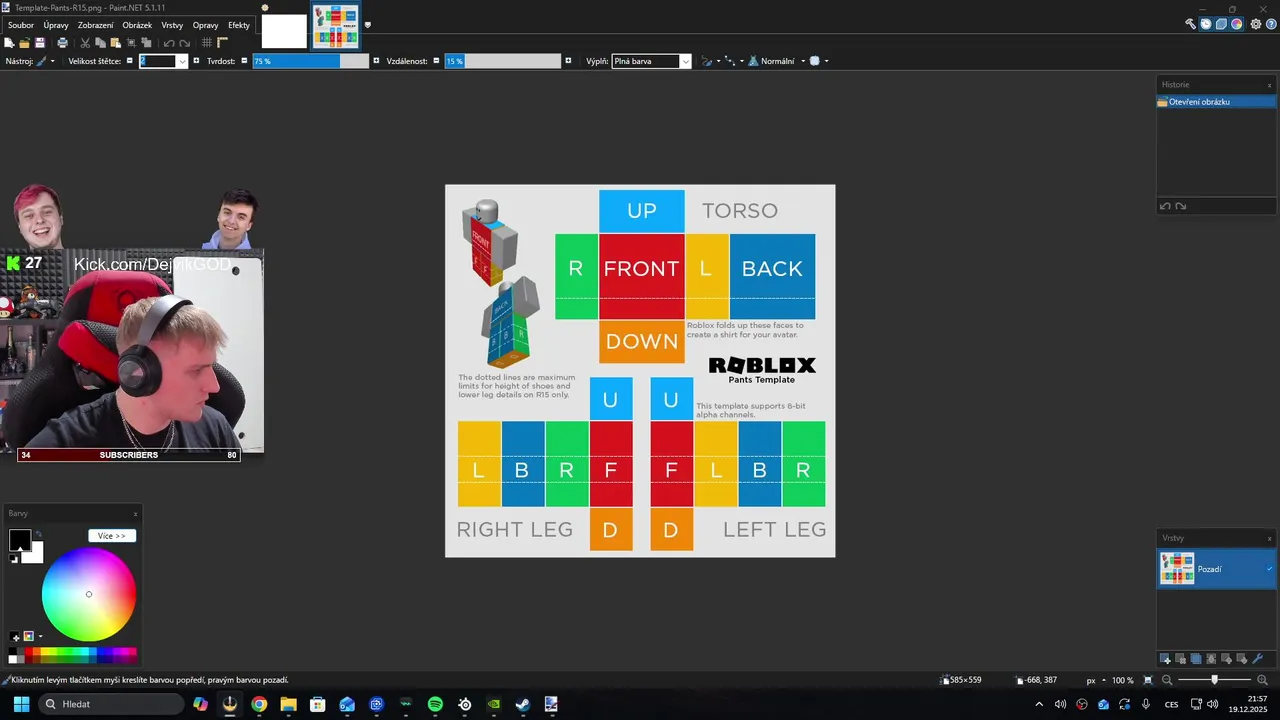Click the Cut scissors icon
This screenshot has height=720, width=1280.
(x=85, y=43)
